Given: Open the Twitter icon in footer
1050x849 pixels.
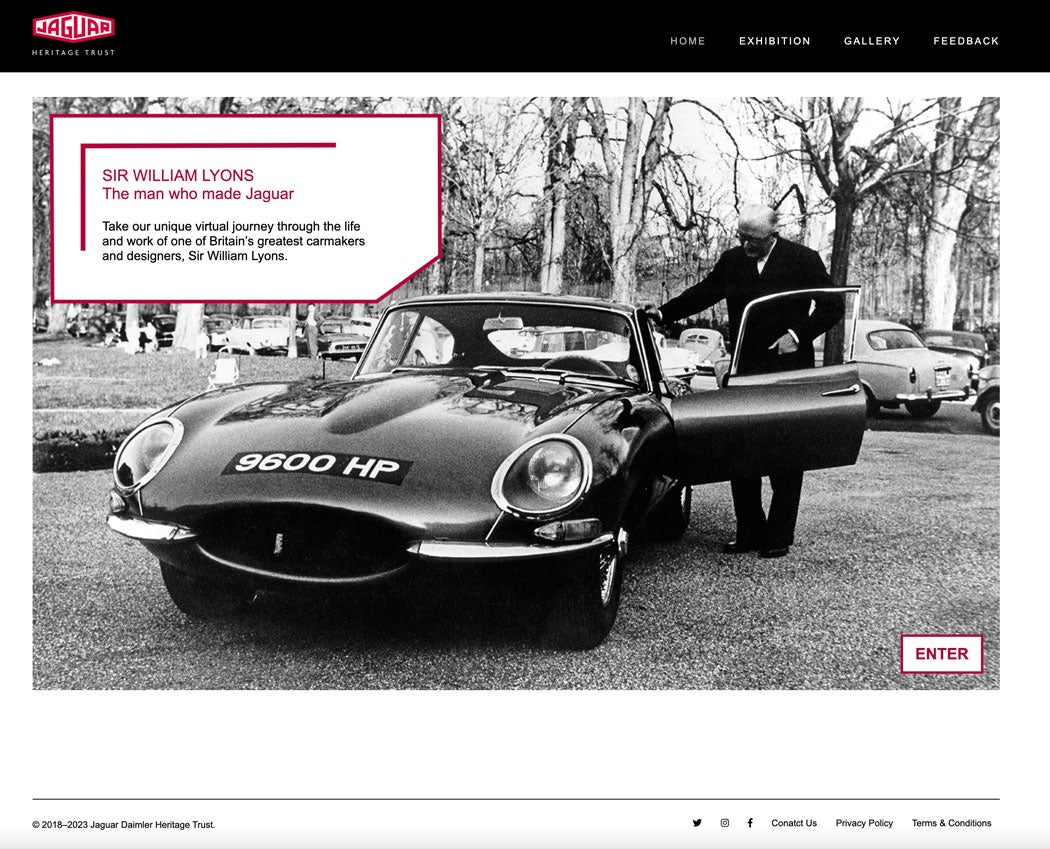Looking at the screenshot, I should [697, 823].
